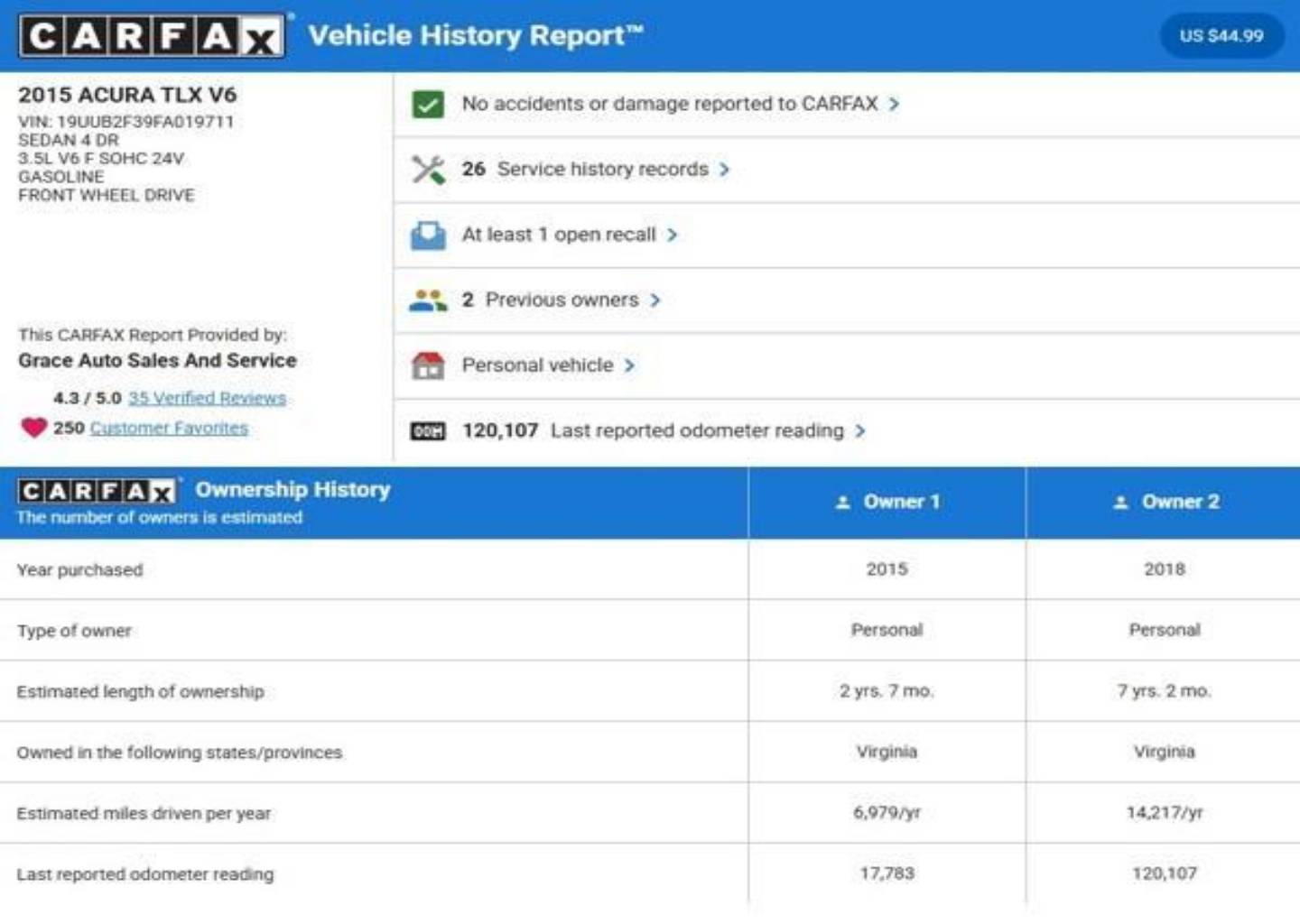The image size is (1300, 924).
Task: Expand the Previous owners chevron
Action: click(x=655, y=300)
